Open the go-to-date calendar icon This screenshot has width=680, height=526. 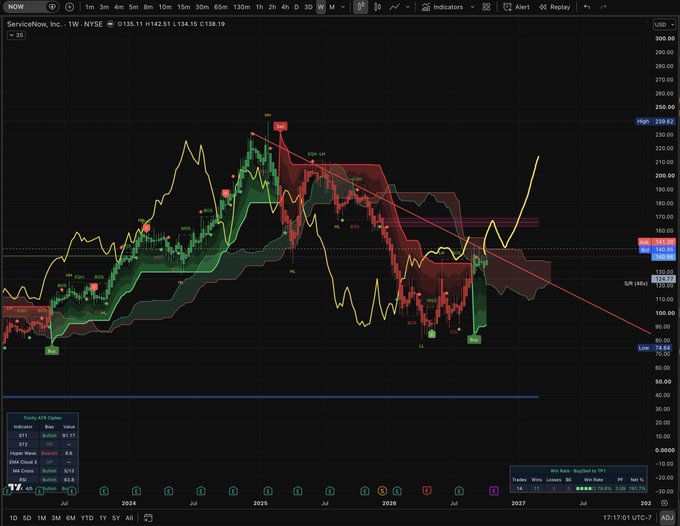pyautogui.click(x=148, y=518)
